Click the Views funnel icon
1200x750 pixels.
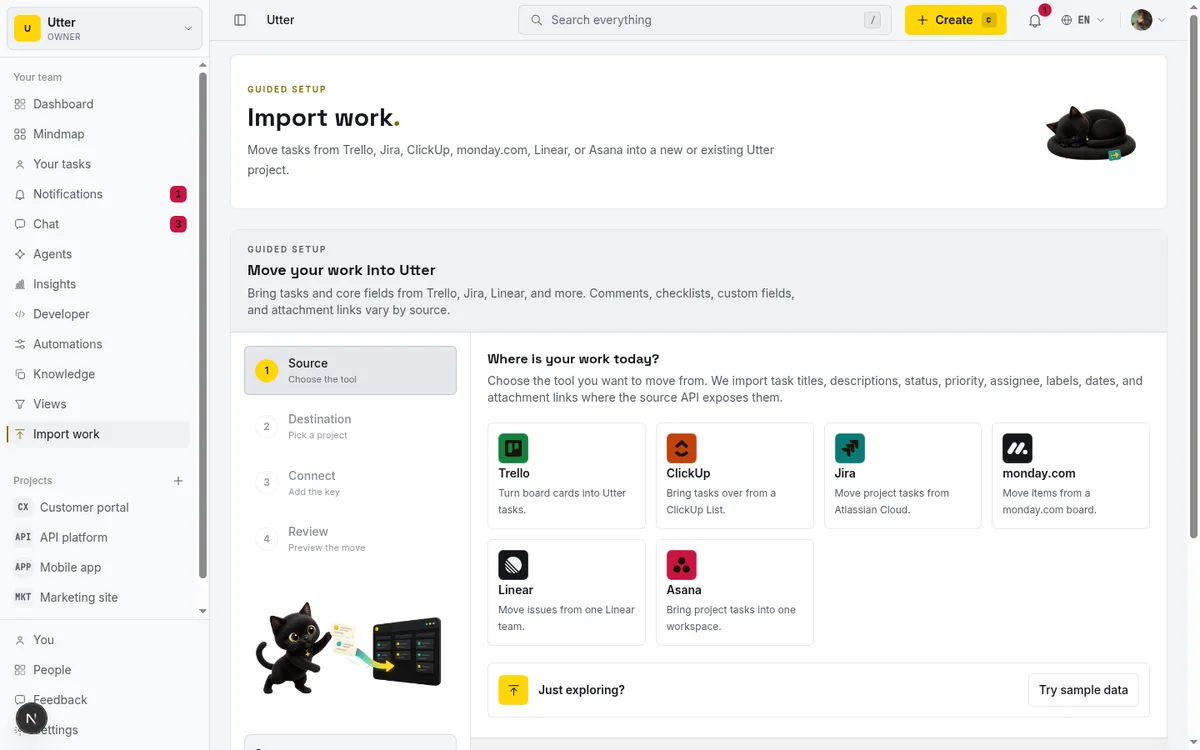(20, 404)
